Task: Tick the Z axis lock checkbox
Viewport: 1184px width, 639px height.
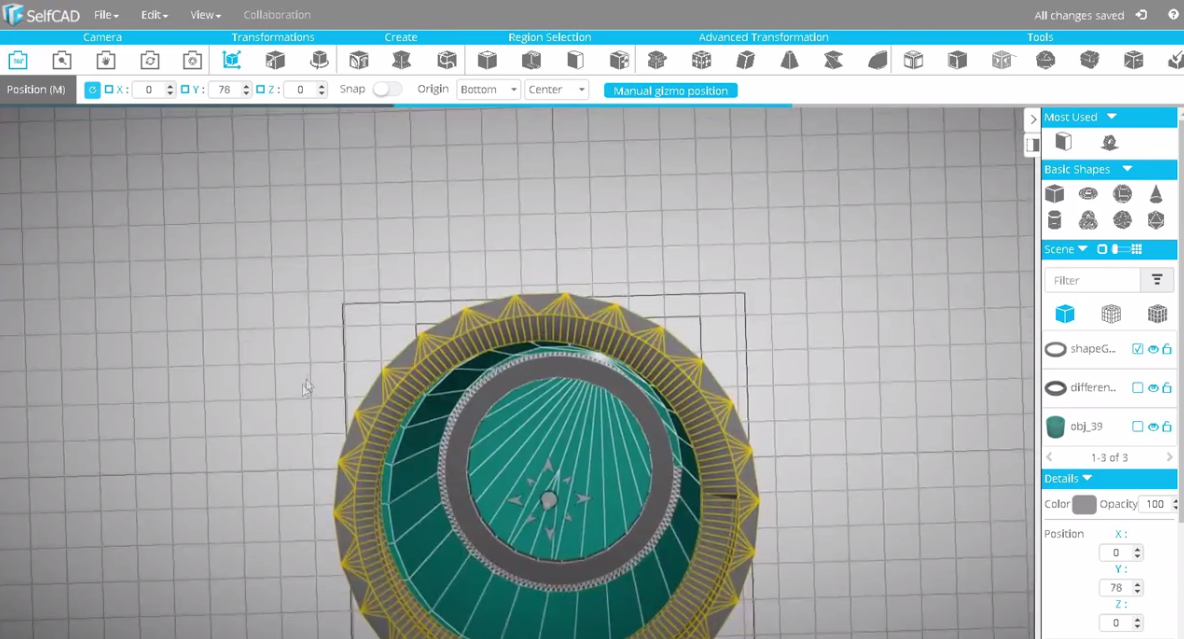Action: point(261,89)
